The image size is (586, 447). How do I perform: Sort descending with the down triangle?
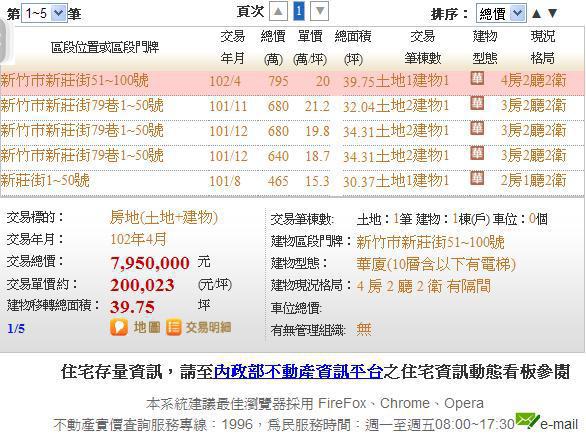coord(552,13)
